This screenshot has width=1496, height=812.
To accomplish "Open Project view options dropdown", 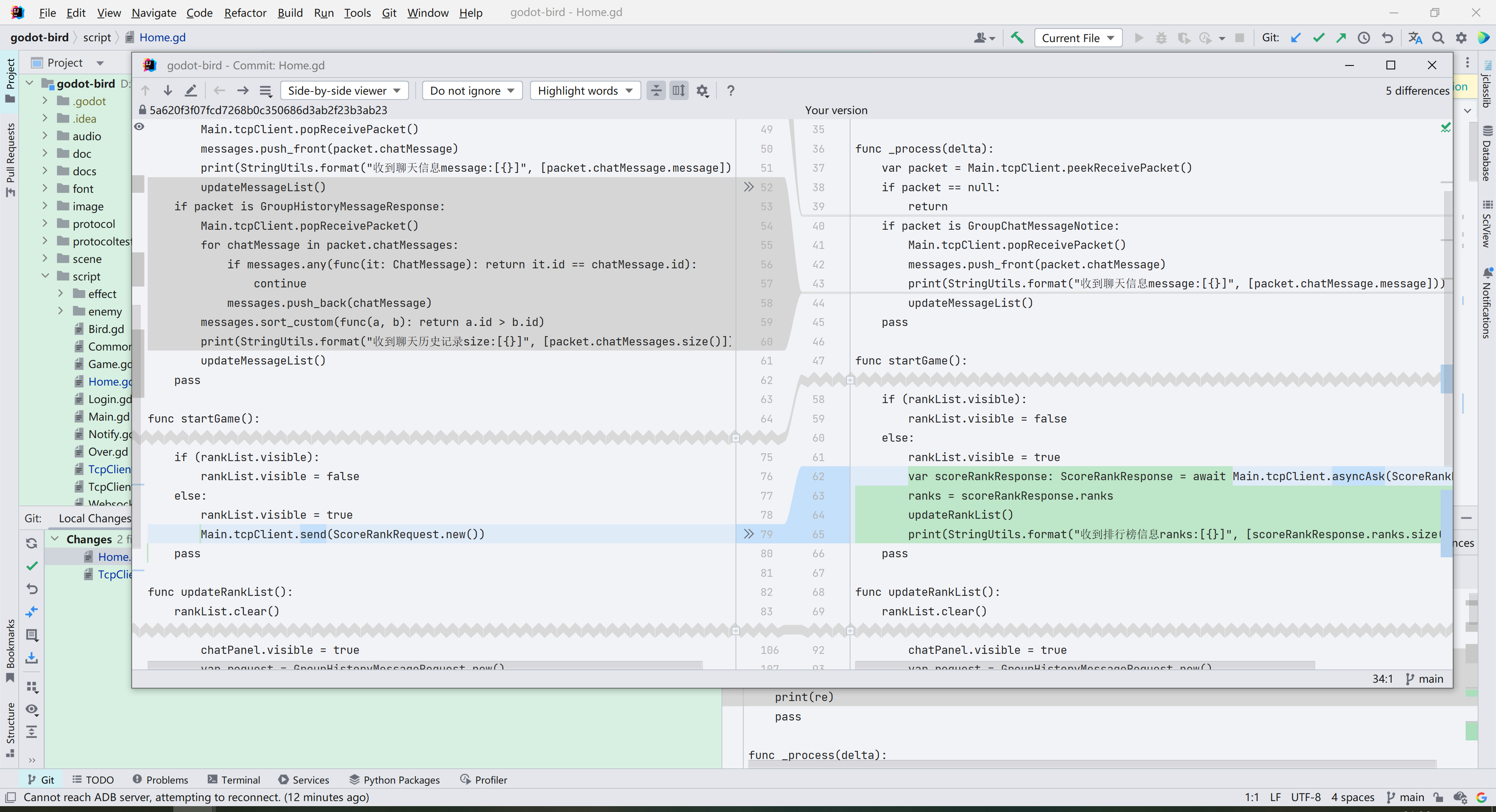I will (100, 63).
